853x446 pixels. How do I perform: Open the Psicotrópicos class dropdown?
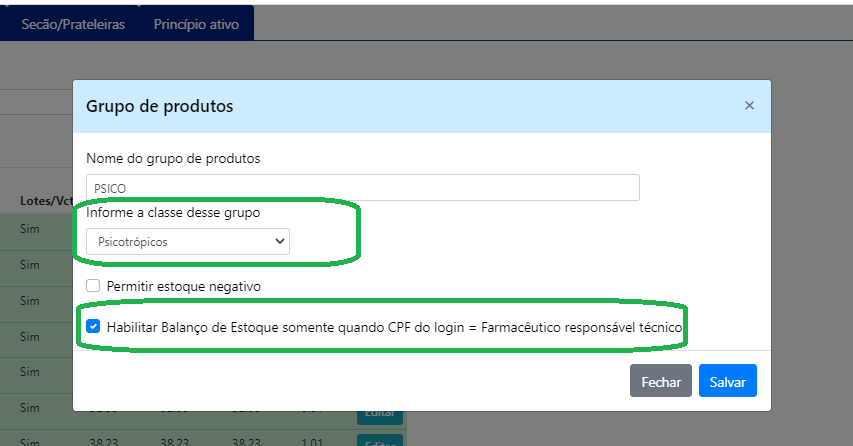coord(187,241)
